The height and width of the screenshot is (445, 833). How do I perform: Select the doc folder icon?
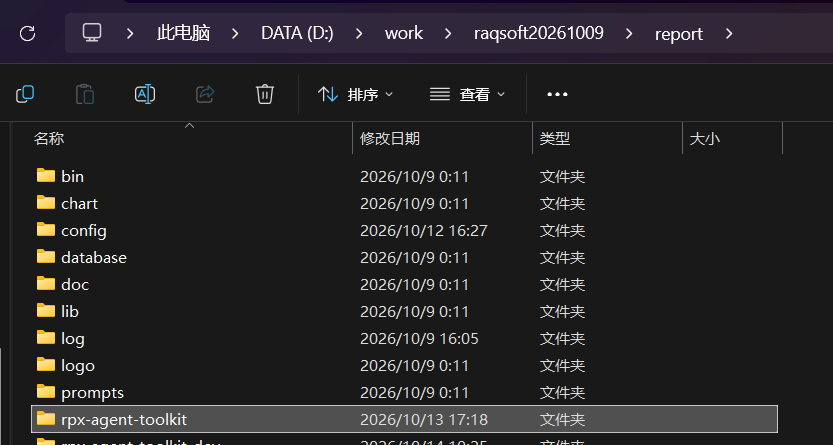click(46, 284)
